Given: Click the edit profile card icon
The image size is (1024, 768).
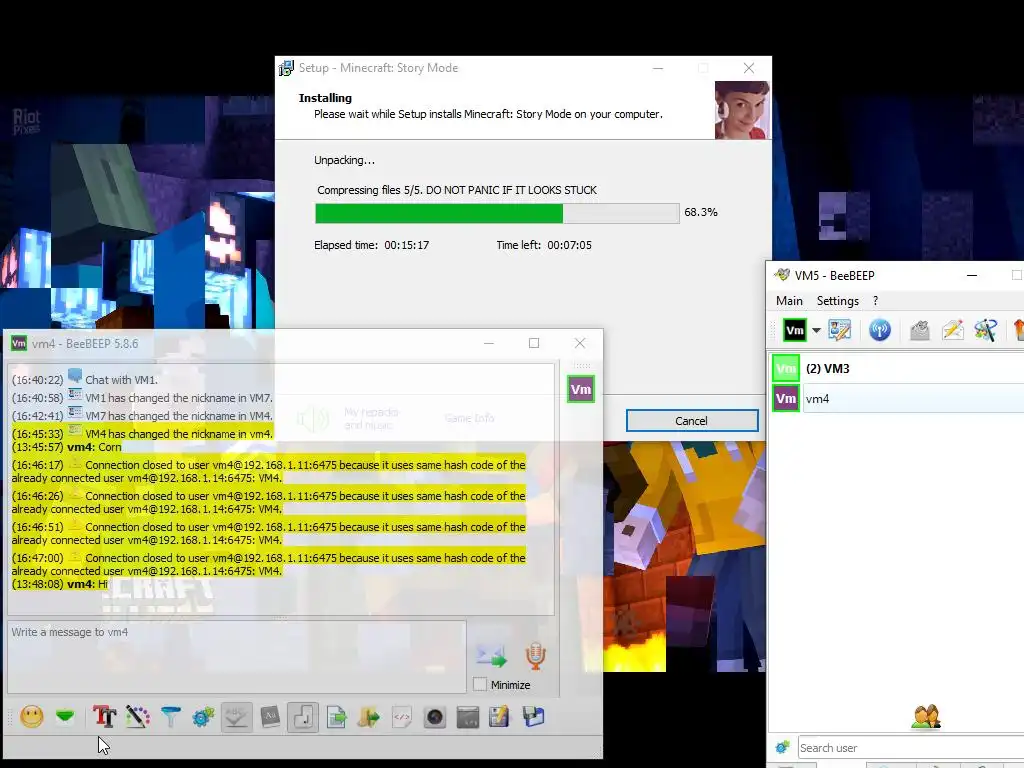Looking at the screenshot, I should click(x=840, y=330).
